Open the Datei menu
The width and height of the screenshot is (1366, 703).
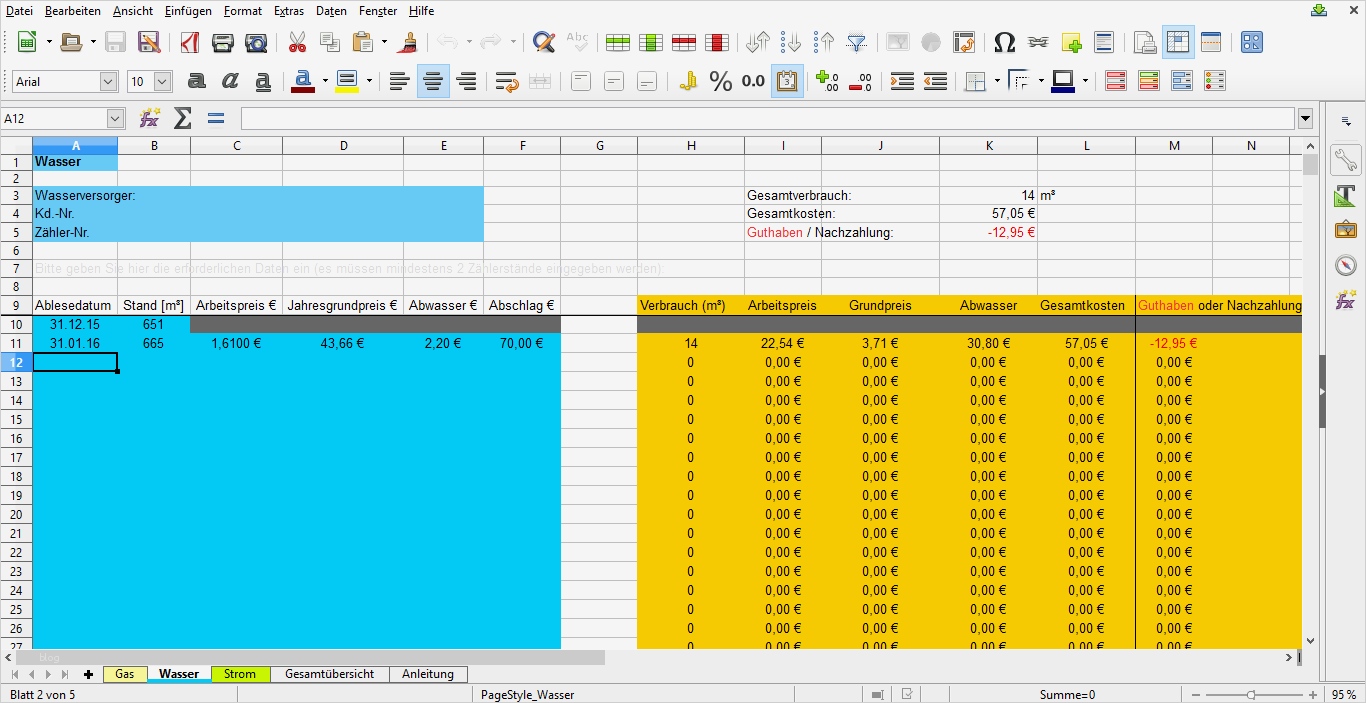tap(19, 11)
